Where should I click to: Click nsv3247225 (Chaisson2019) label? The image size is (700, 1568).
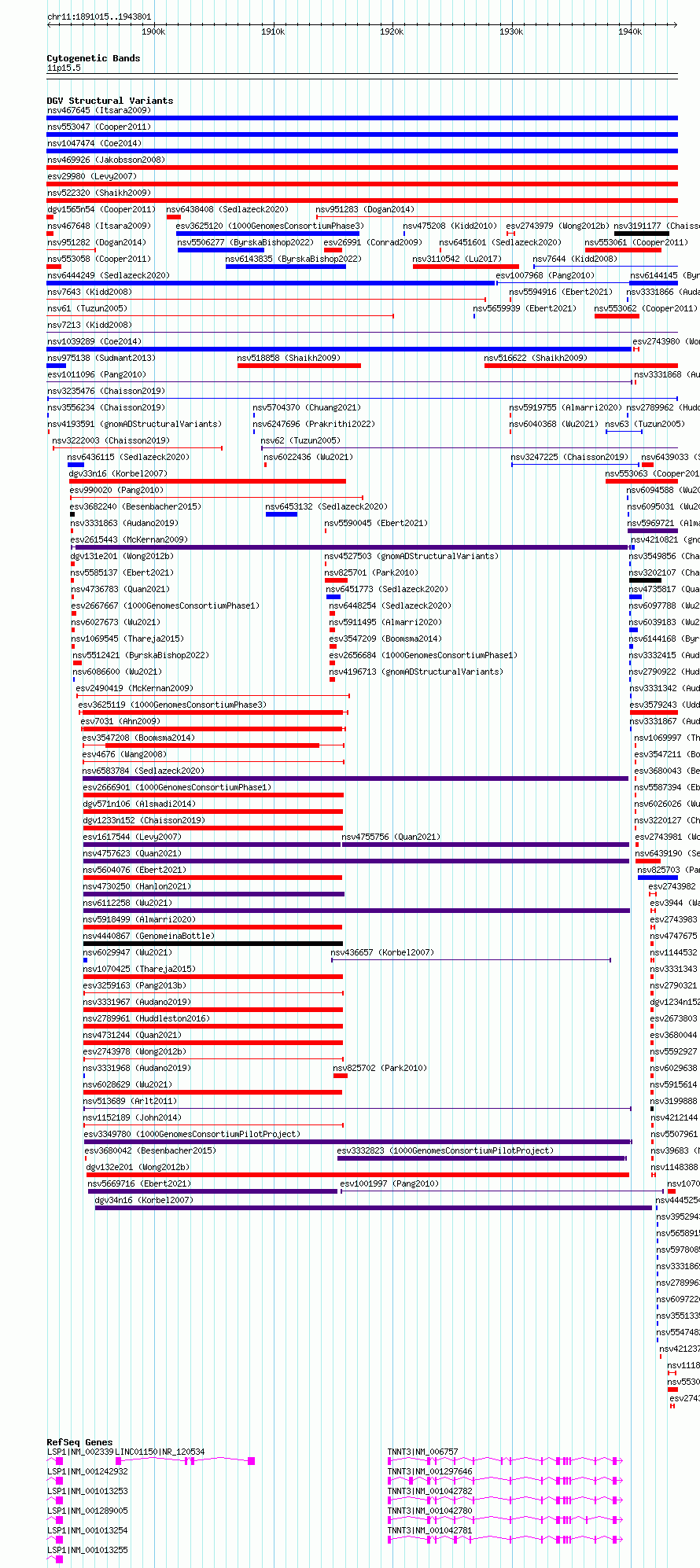coord(569,457)
